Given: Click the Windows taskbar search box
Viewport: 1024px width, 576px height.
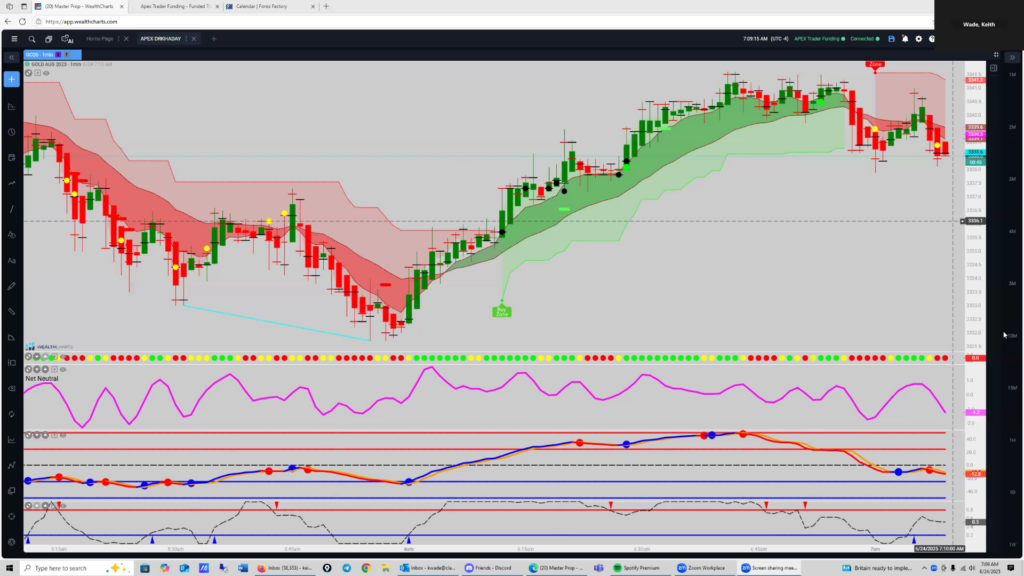Looking at the screenshot, I should tap(75, 568).
